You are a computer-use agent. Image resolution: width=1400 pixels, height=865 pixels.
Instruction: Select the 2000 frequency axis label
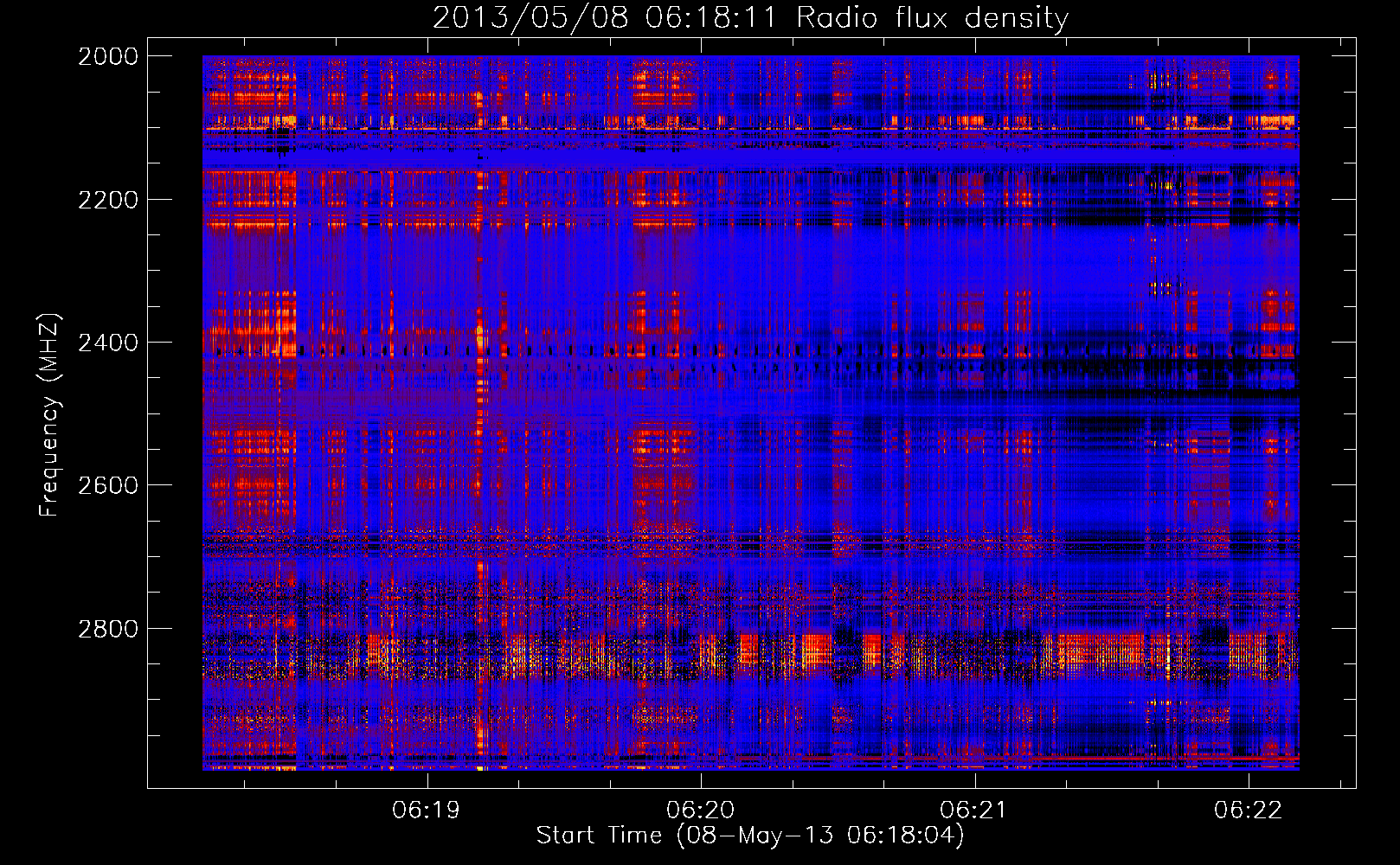pyautogui.click(x=108, y=56)
